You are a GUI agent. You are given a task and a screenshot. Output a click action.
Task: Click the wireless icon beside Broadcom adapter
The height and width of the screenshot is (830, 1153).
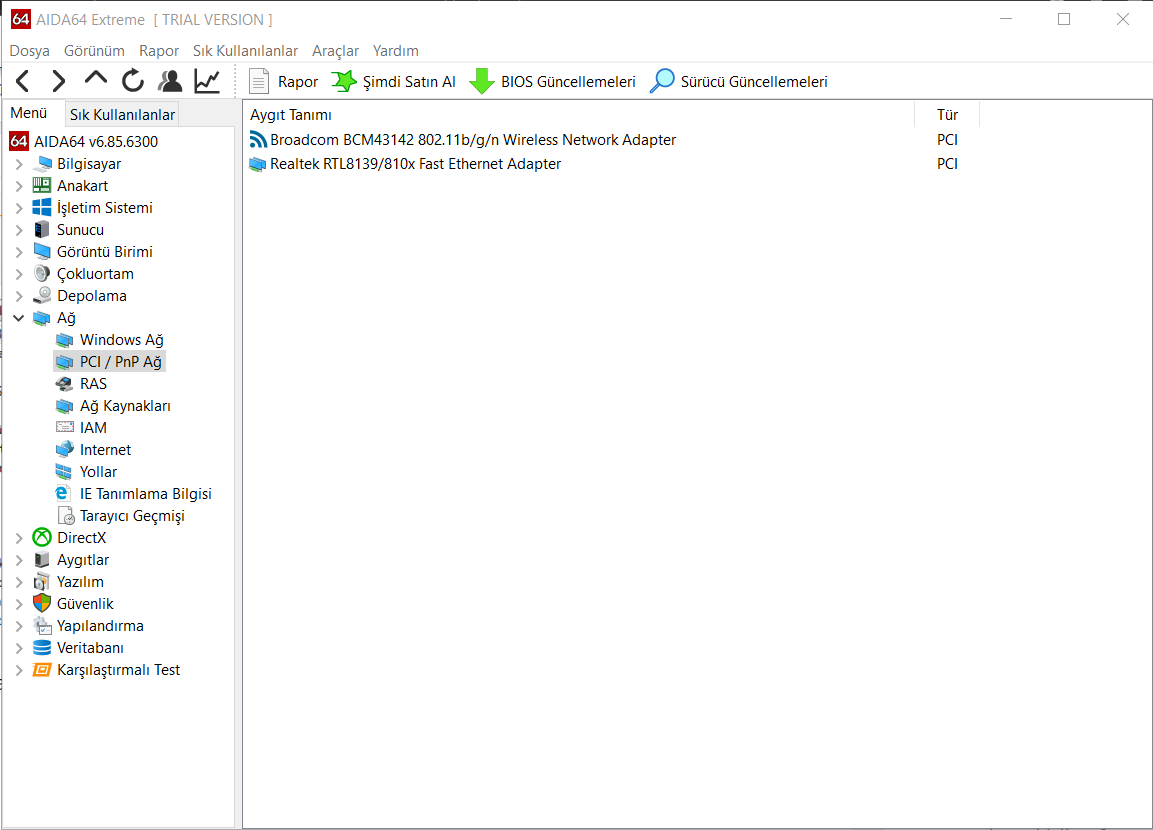point(258,140)
